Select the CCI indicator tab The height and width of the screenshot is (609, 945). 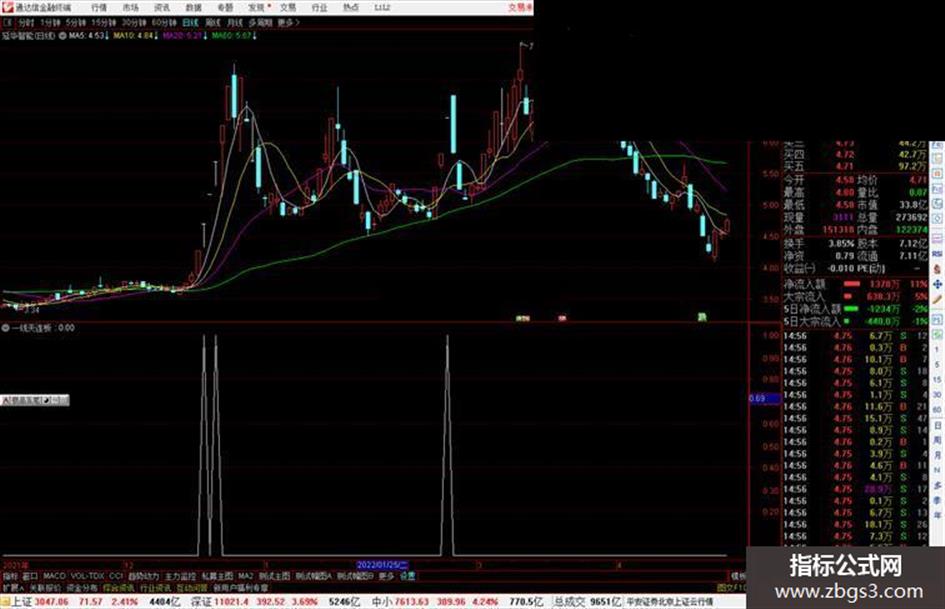pos(116,576)
